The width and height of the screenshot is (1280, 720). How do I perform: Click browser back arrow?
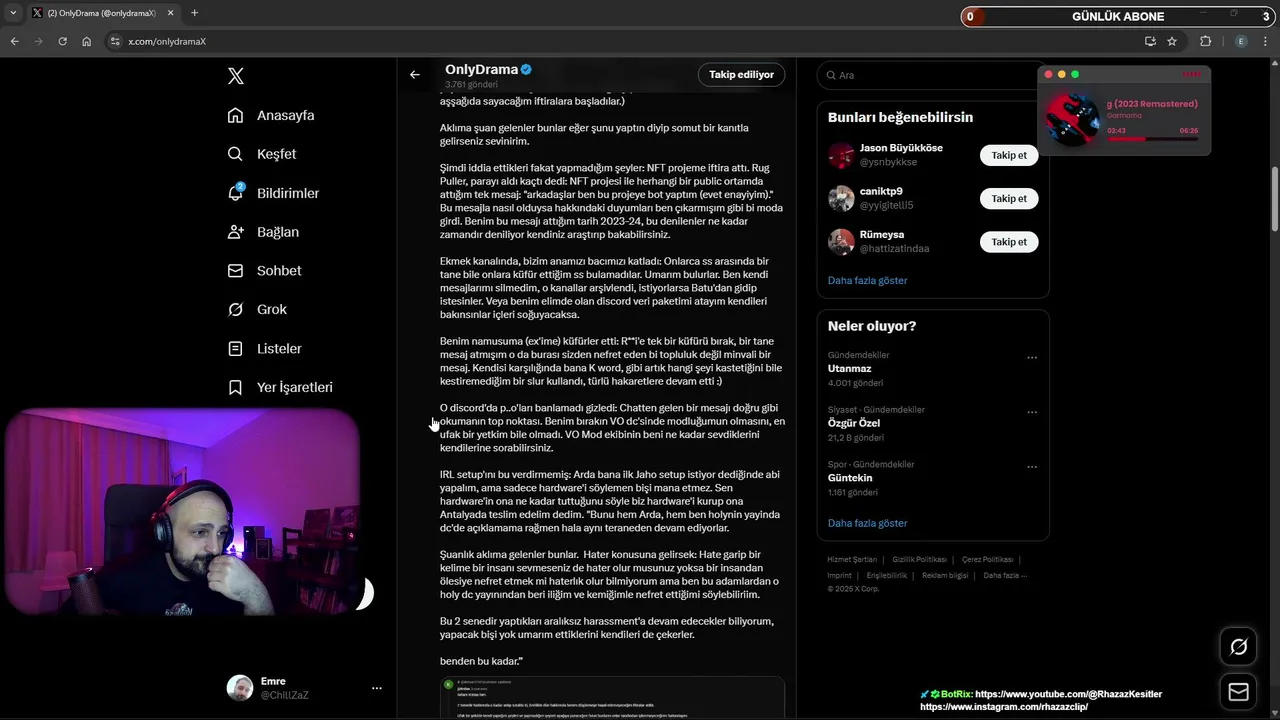[x=14, y=41]
